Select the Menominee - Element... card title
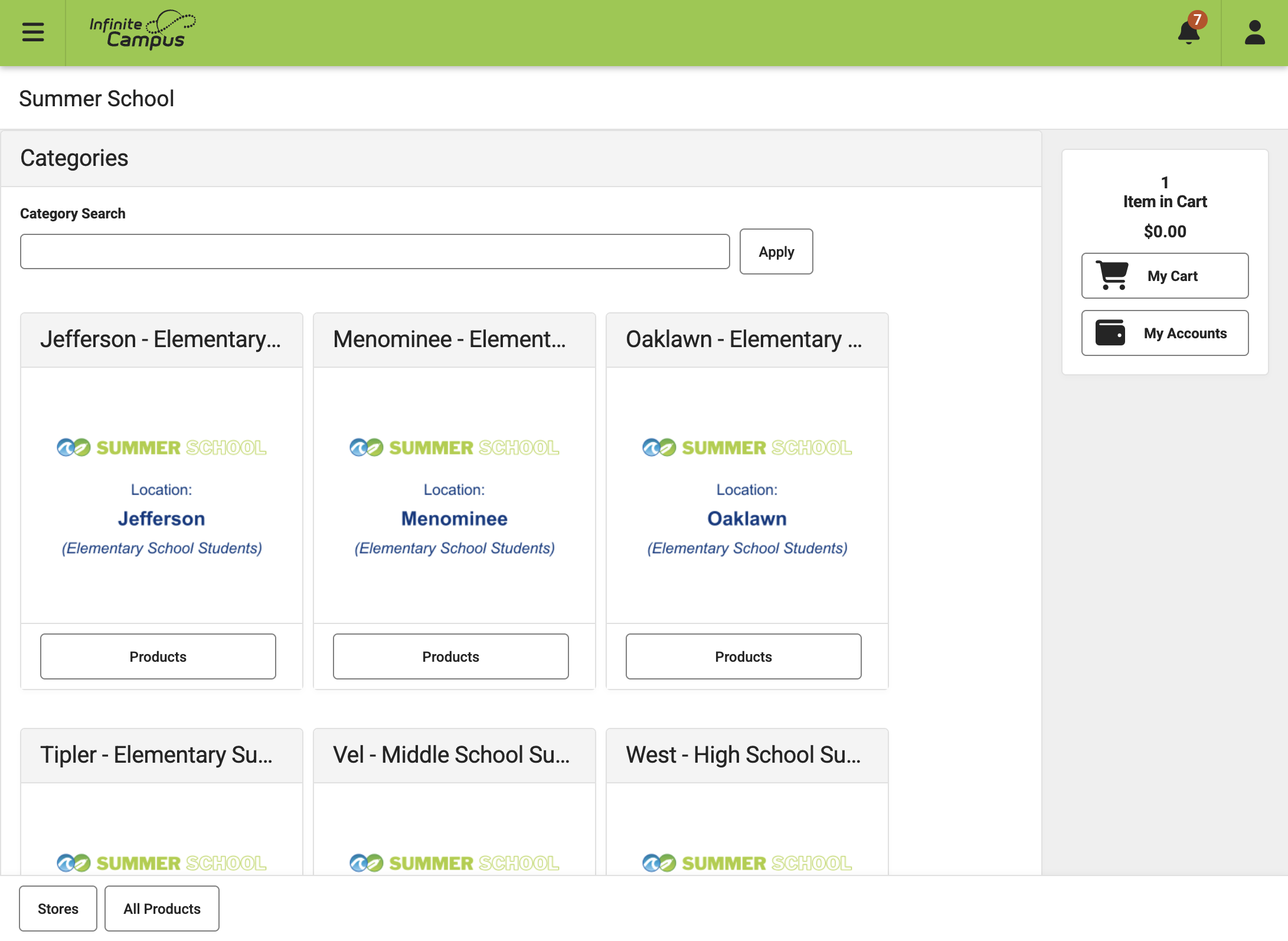This screenshot has width=1288, height=941. click(450, 339)
